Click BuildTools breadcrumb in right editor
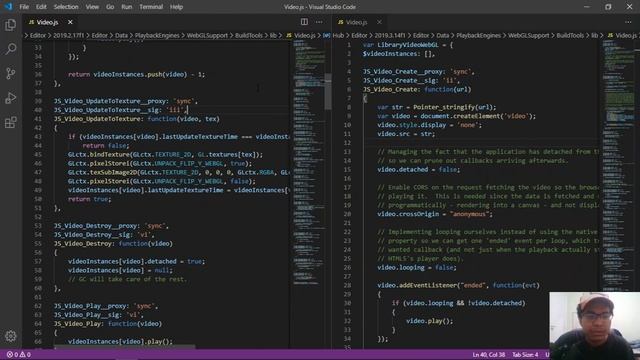 [570, 36]
